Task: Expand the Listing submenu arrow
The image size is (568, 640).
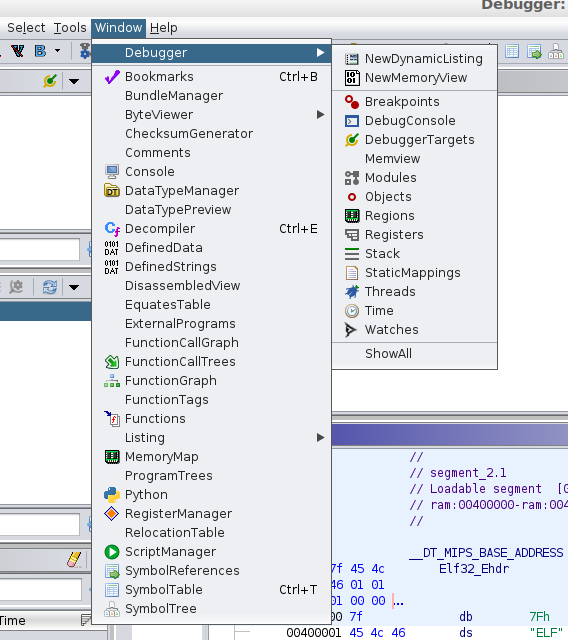Action: pyautogui.click(x=321, y=438)
